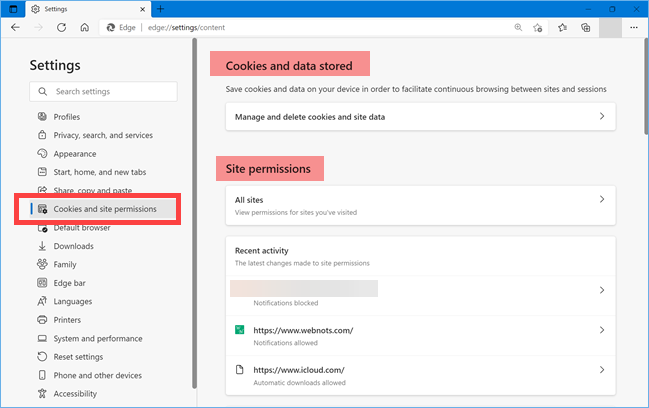Open the Settings and more ellipsis menu
This screenshot has width=649, height=408.
point(634,28)
